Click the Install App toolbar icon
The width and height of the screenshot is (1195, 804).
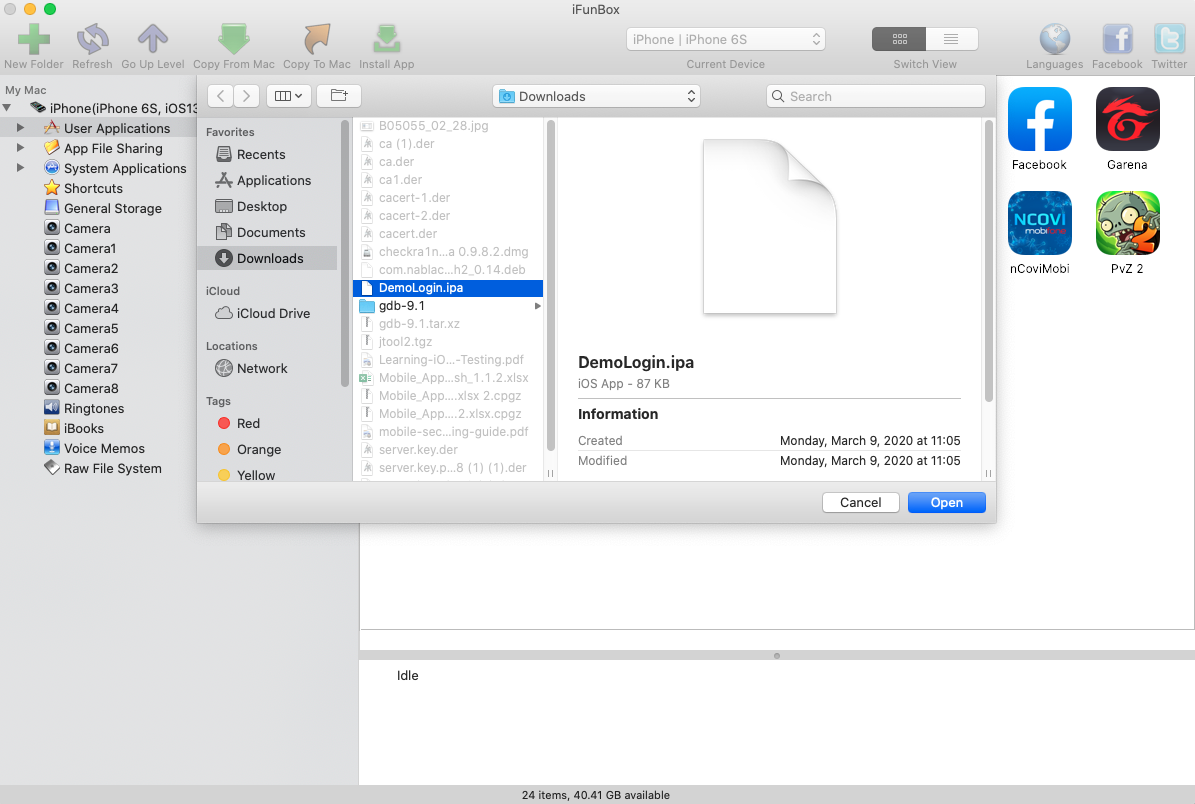click(x=386, y=38)
